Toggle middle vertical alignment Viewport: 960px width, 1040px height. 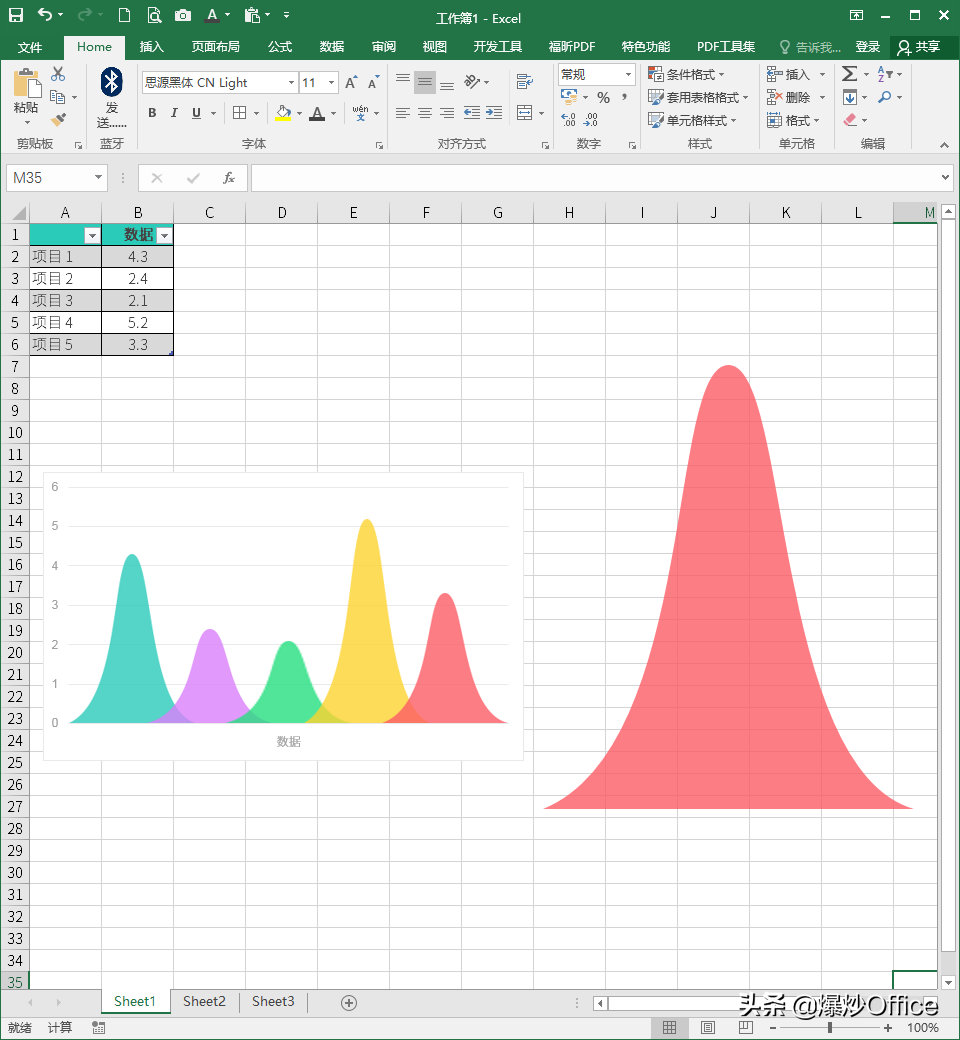pyautogui.click(x=425, y=82)
